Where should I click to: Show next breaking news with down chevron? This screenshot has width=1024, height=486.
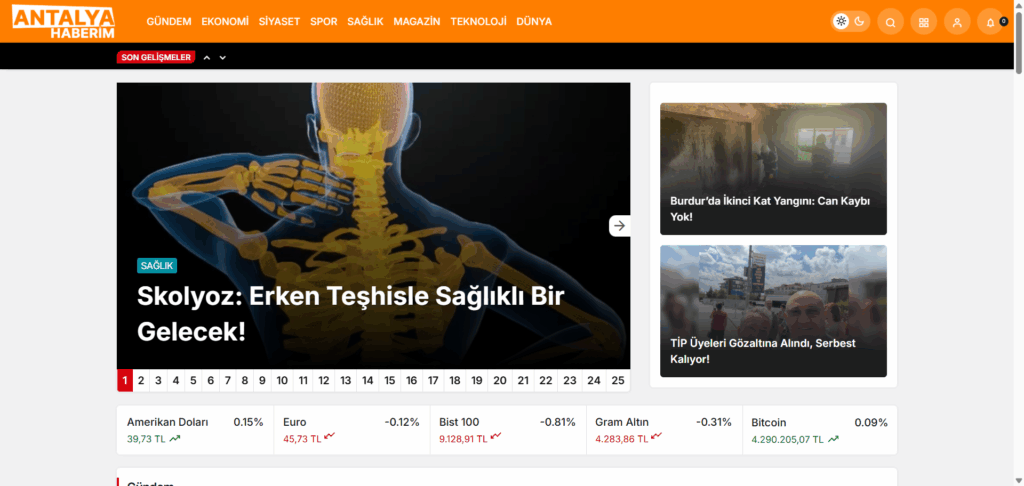click(223, 57)
